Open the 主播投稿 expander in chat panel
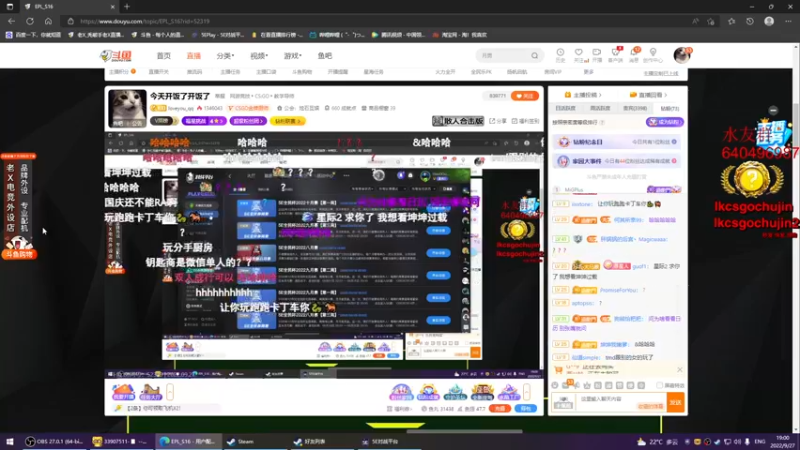This screenshot has width=800, height=450. tap(583, 95)
